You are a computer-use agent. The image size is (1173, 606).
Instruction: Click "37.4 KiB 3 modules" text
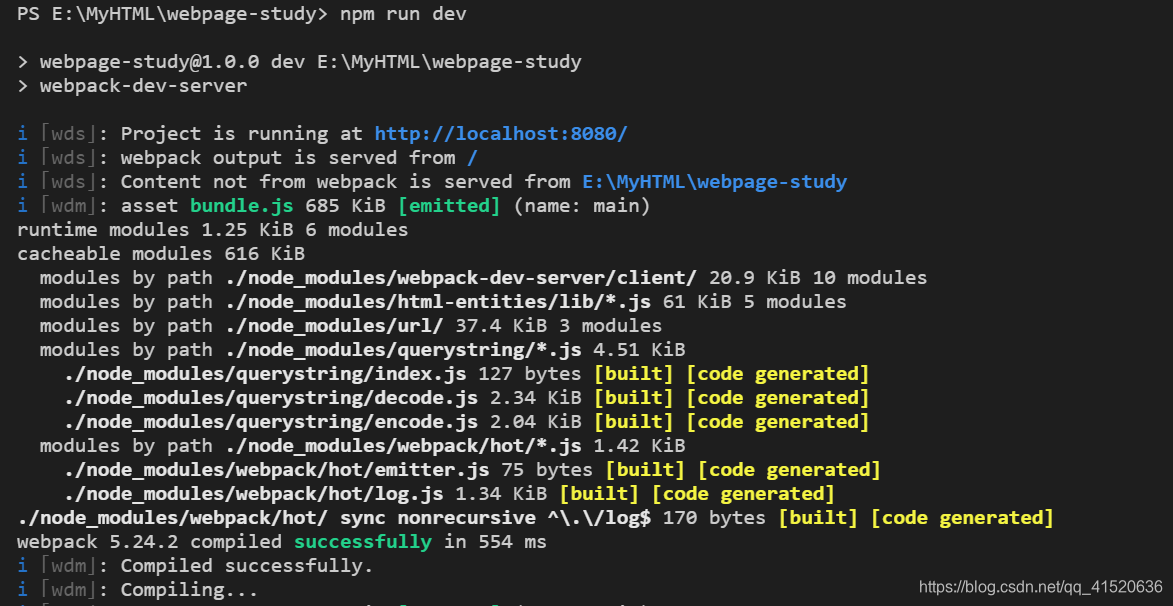click(558, 325)
